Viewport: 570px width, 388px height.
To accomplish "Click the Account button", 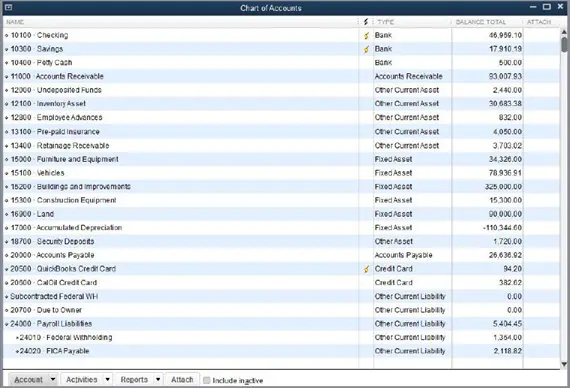I will (28, 380).
